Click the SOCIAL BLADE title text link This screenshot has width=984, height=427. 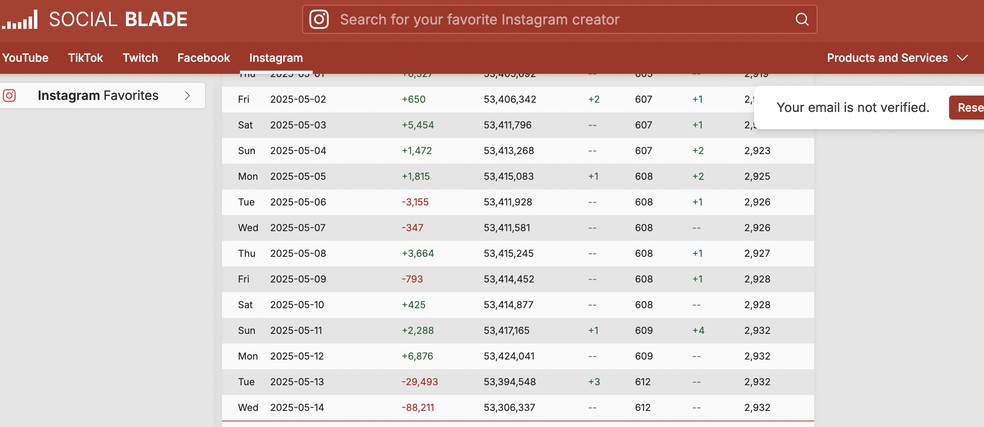click(118, 19)
